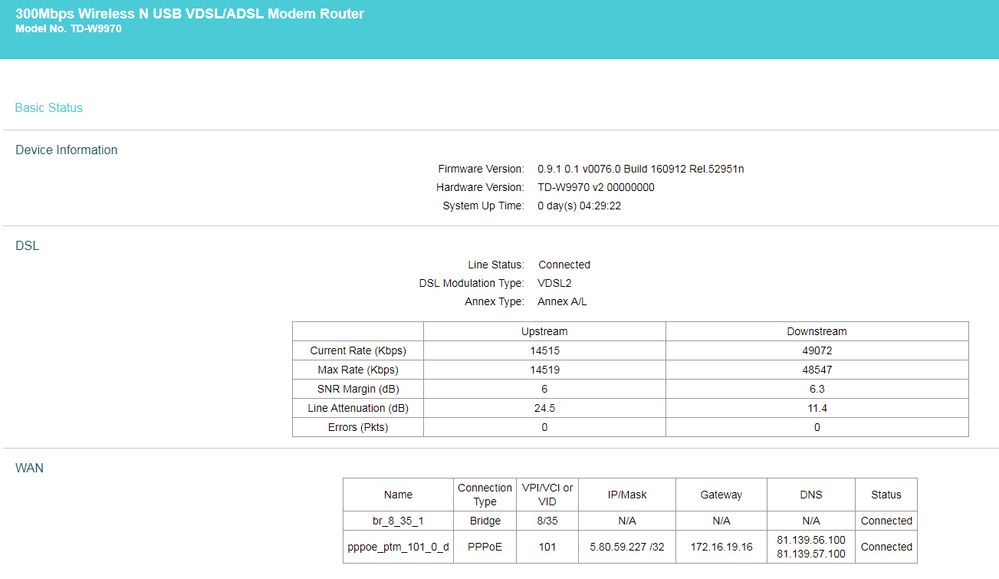Select the Device Information section title
Screen dimensions: 999x579
pyautogui.click(x=66, y=150)
